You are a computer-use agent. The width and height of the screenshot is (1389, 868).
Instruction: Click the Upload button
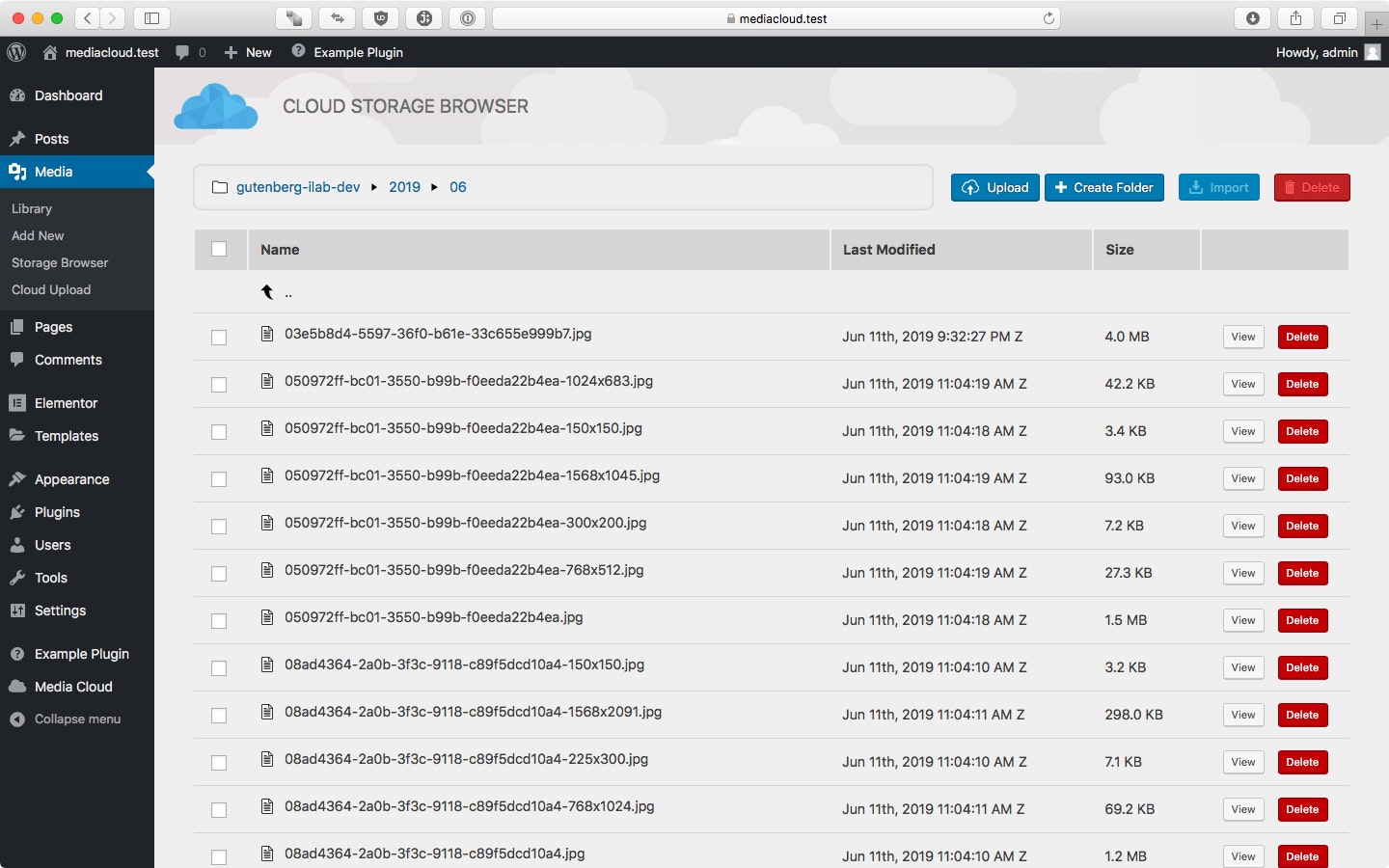click(x=995, y=187)
